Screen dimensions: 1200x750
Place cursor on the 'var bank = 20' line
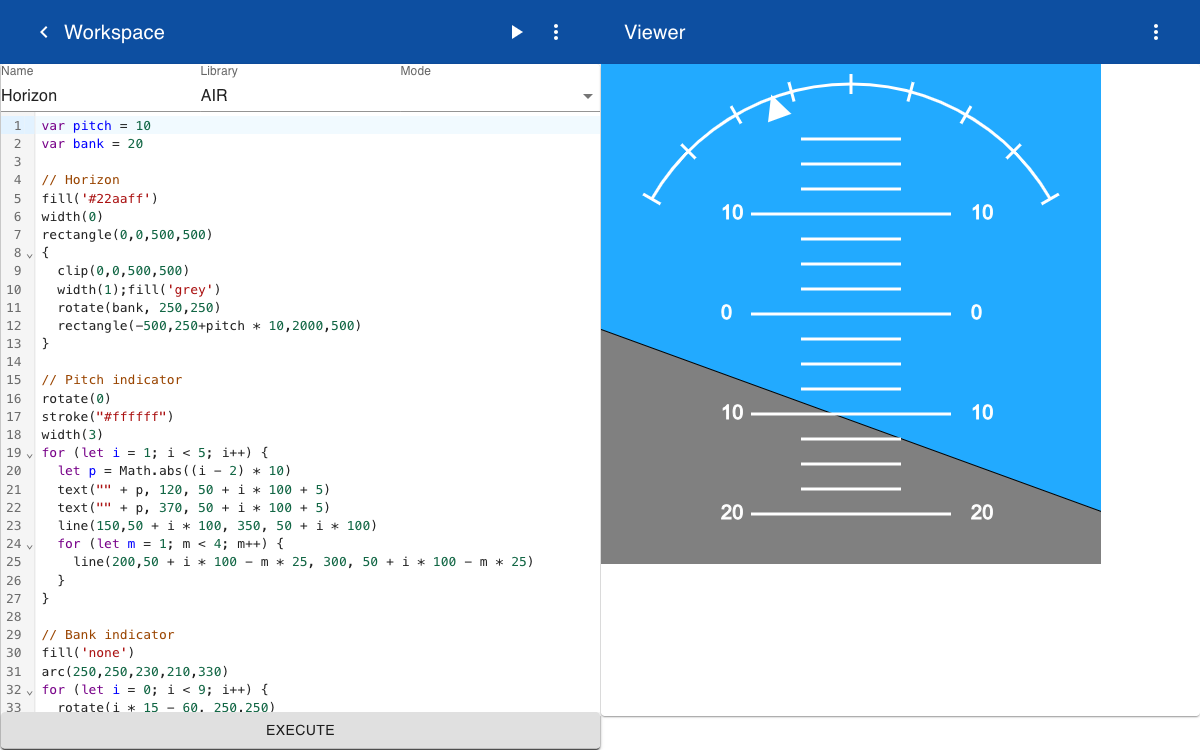click(92, 144)
